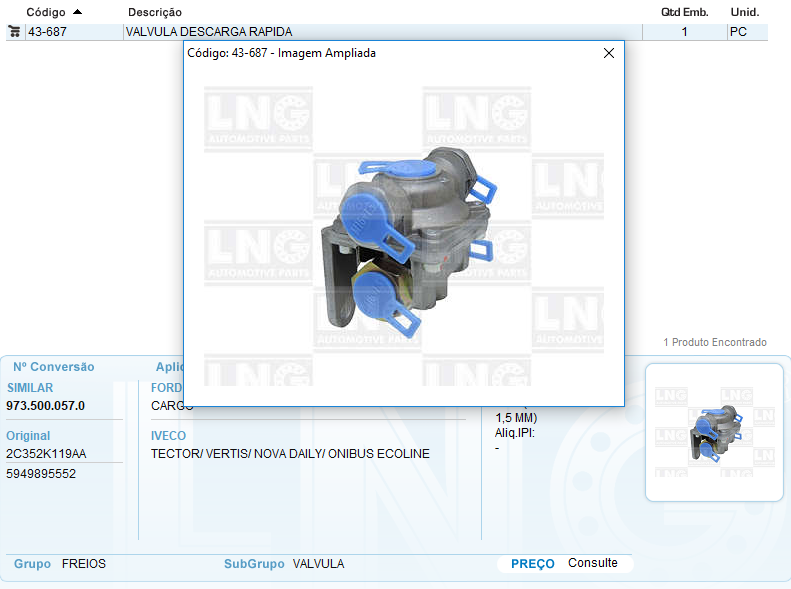Click the Código sort arrow indicator
The height and width of the screenshot is (589, 791).
78,12
